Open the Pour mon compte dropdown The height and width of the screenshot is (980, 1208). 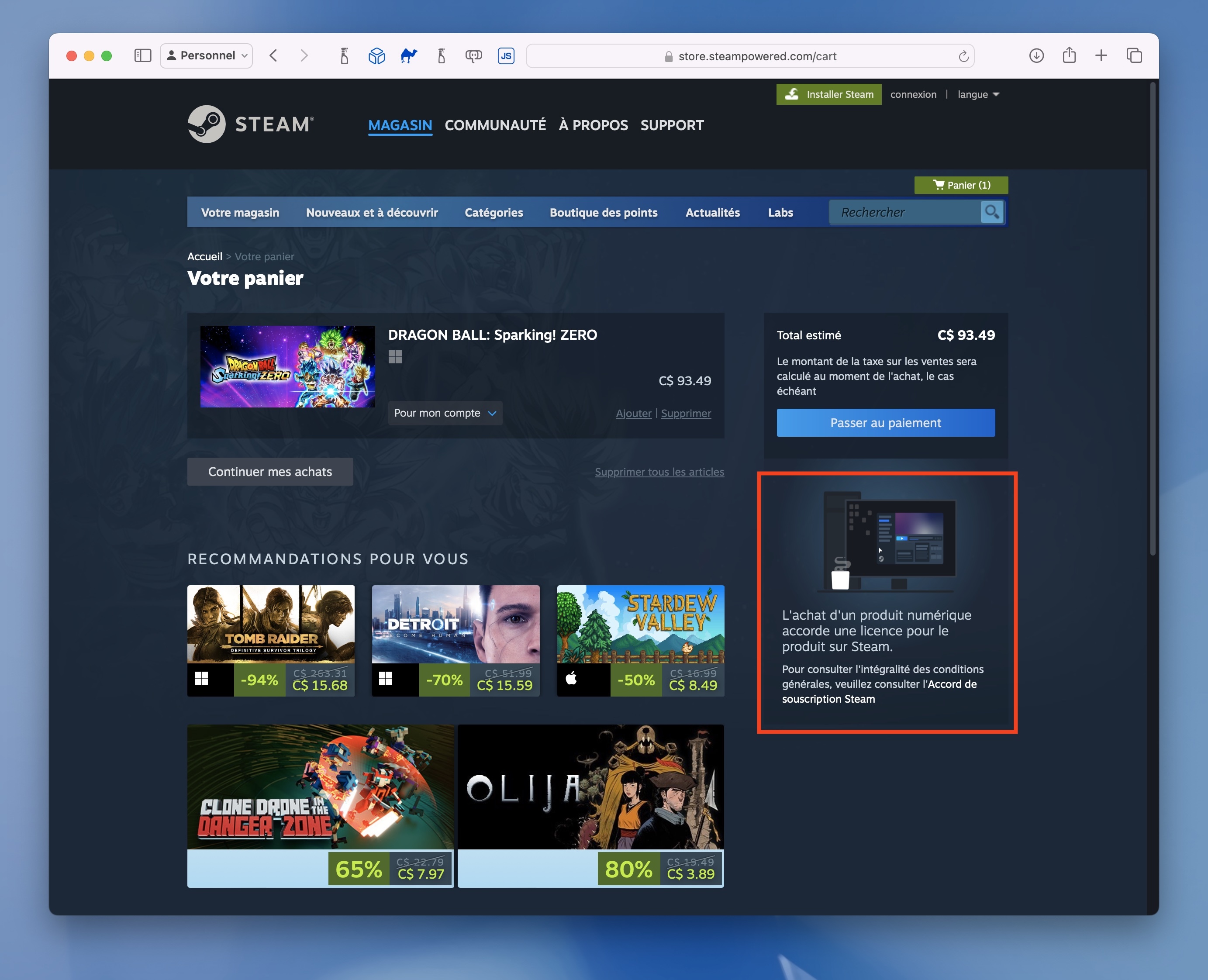[445, 413]
